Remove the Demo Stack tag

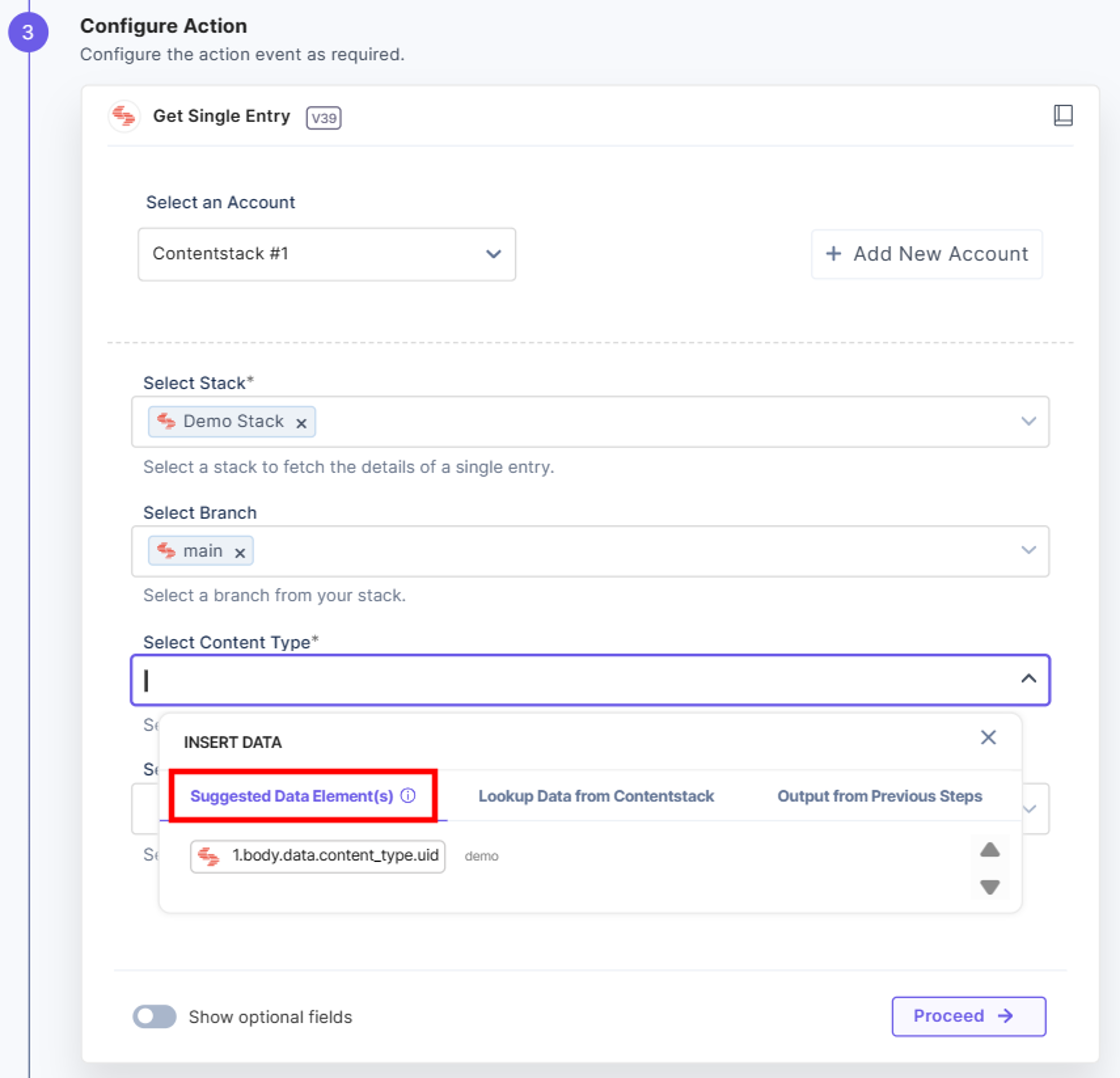[301, 423]
